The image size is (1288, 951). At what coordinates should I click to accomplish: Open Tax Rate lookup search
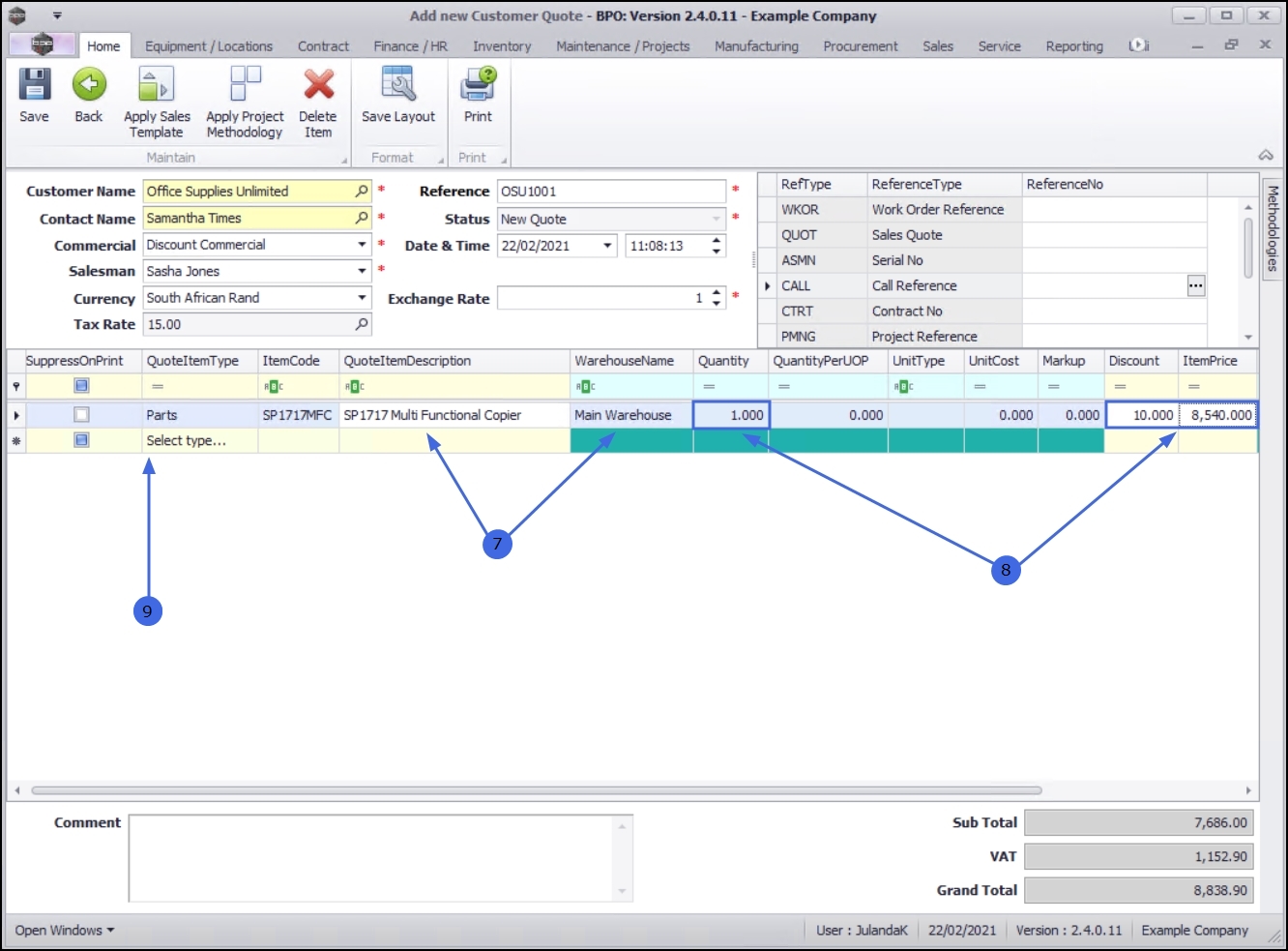point(362,324)
